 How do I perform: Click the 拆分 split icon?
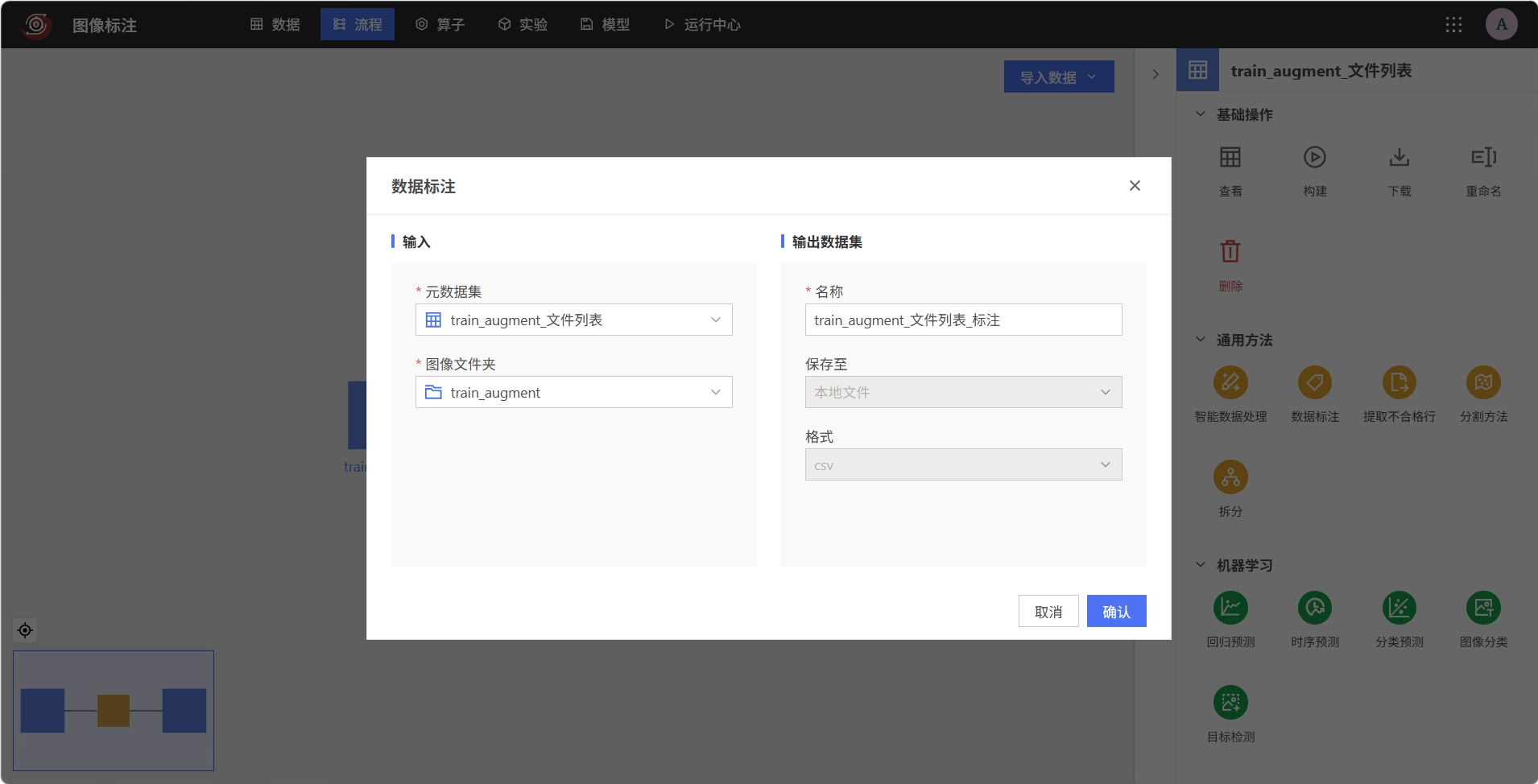[1230, 477]
